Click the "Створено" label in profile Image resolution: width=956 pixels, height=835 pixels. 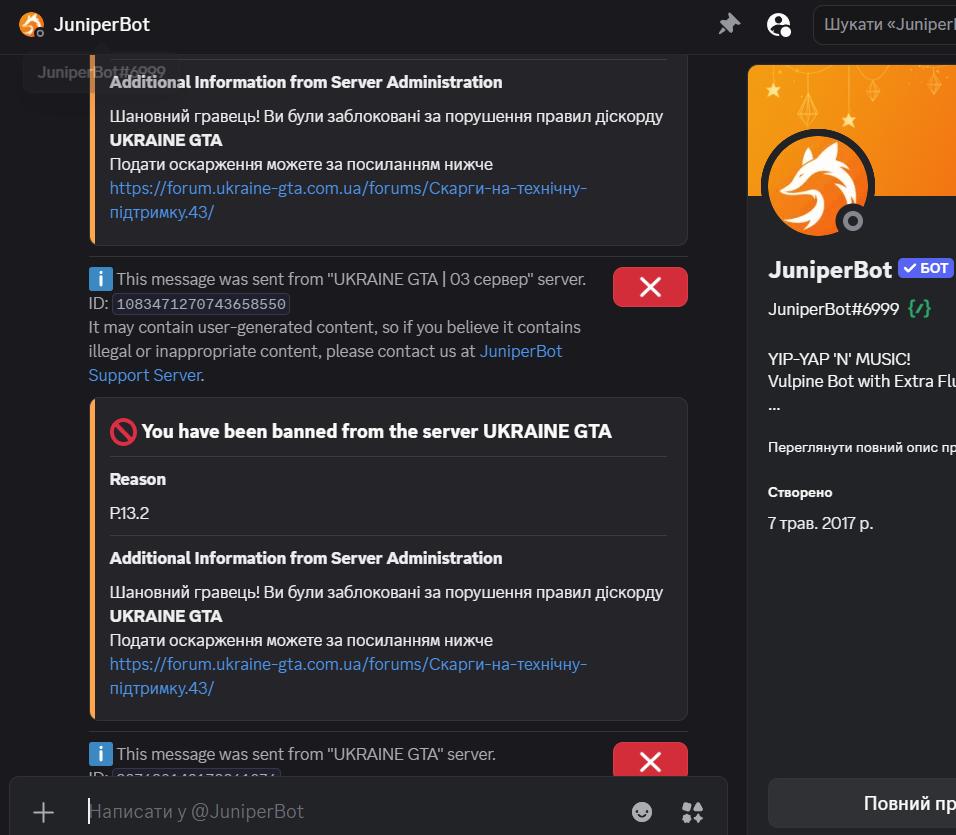800,492
